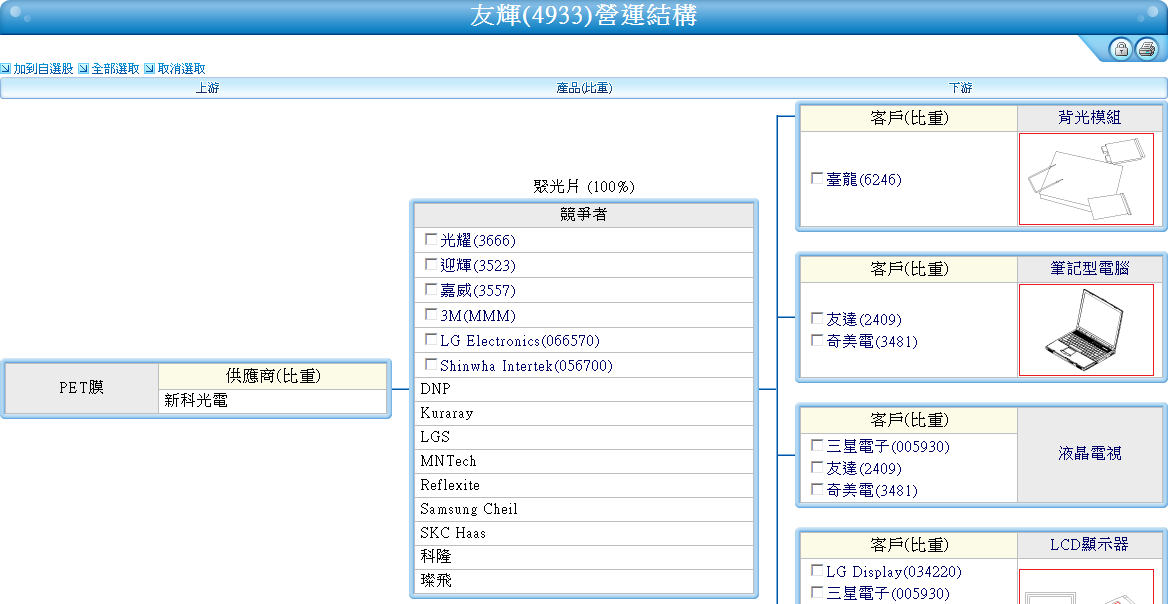1168x604 pixels.
Task: Check 三星電子(005930) checkbox under 液晶電視
Action: 817,445
